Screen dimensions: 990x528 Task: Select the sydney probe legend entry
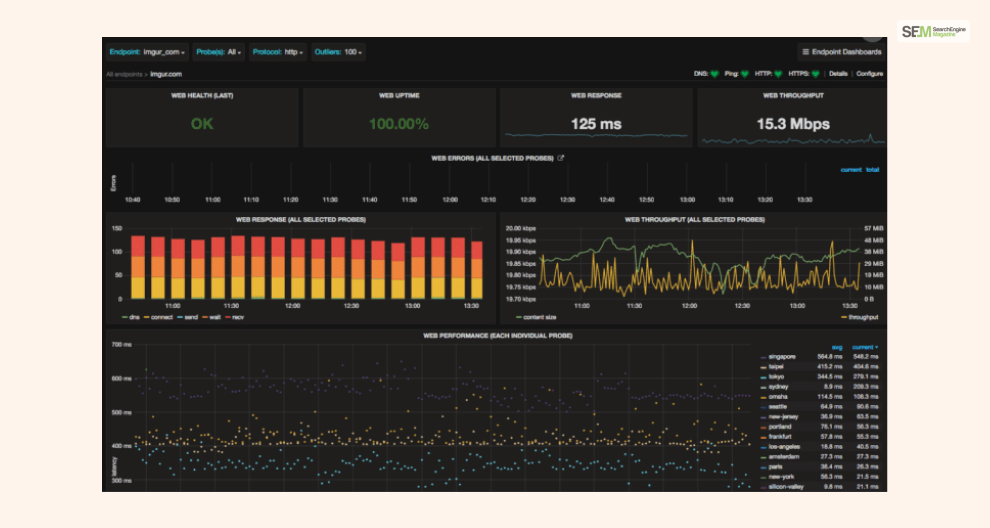pos(778,387)
